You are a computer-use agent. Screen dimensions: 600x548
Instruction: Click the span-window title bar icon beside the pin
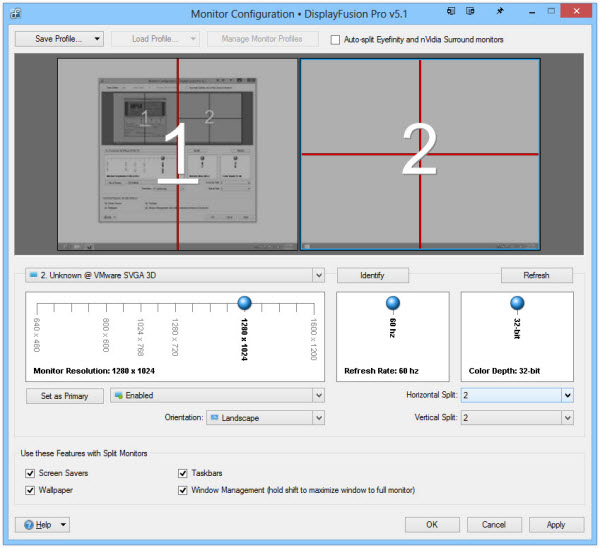click(x=470, y=11)
